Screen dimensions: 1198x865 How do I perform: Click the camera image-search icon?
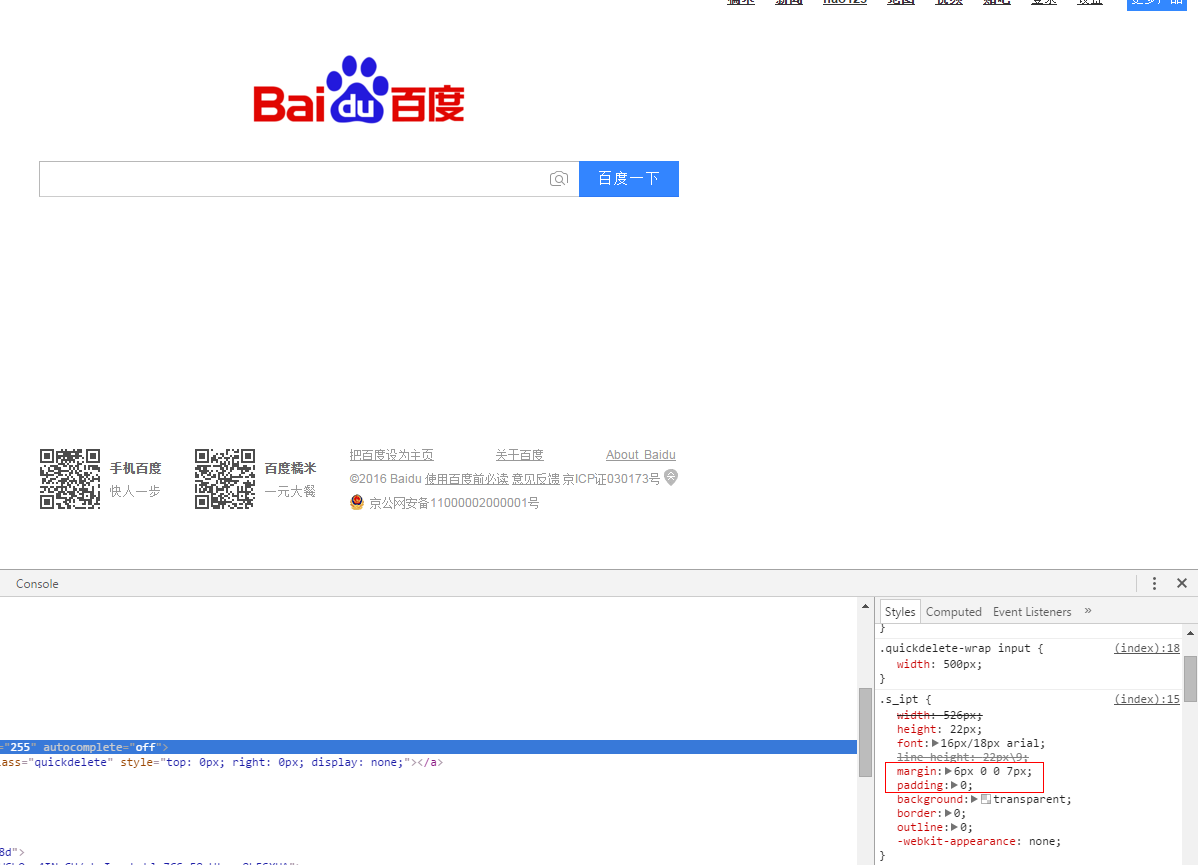559,179
